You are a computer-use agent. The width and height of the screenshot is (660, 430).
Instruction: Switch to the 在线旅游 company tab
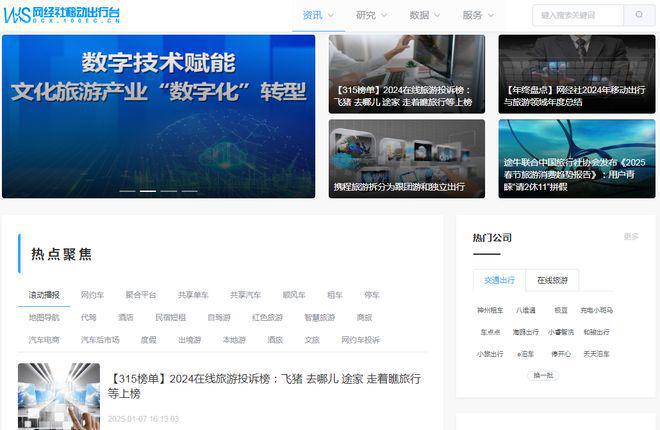552,280
